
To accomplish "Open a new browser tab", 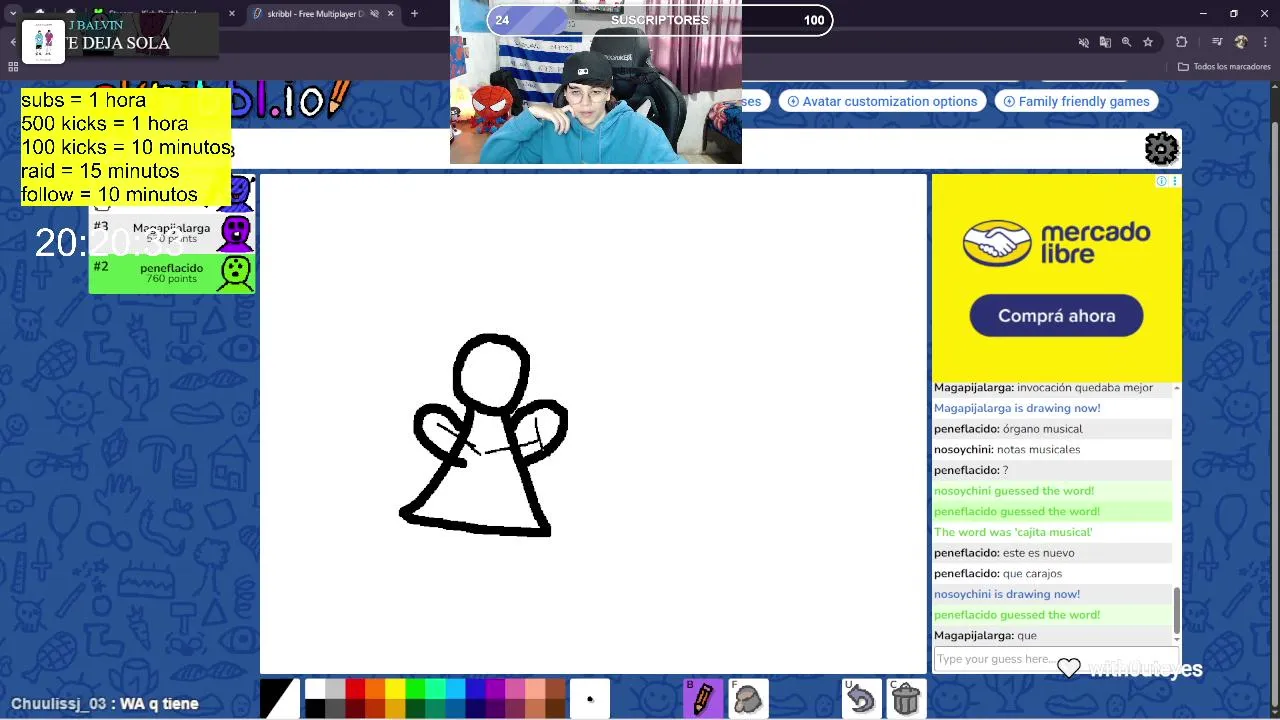I will (414, 14).
